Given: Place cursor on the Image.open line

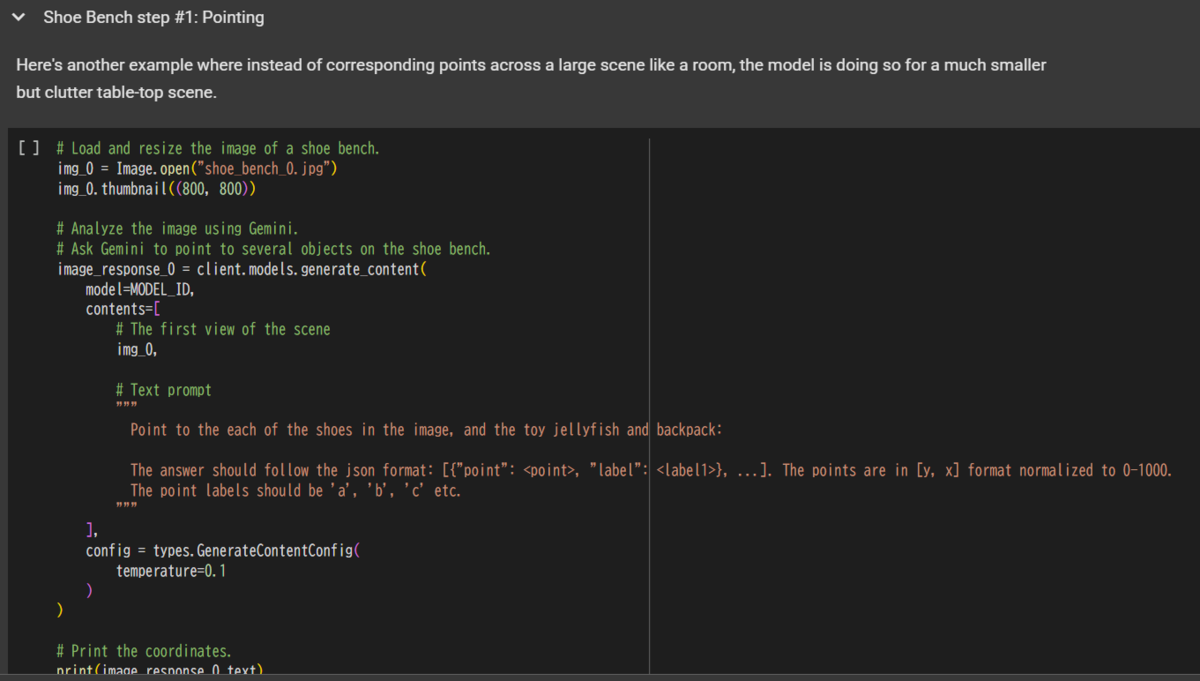Looking at the screenshot, I should (x=197, y=169).
